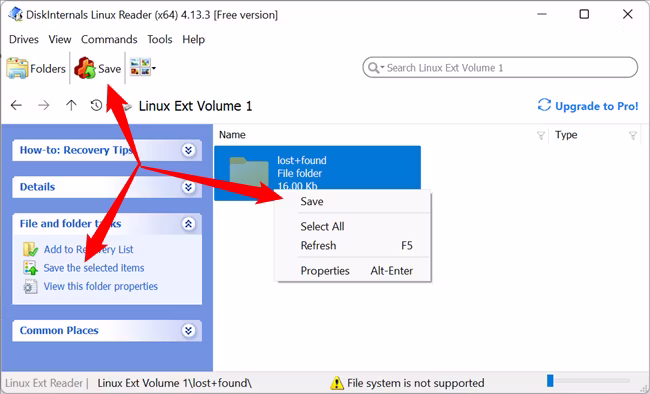The image size is (650, 394).
Task: Click Save the selected items link
Action: coord(94,268)
